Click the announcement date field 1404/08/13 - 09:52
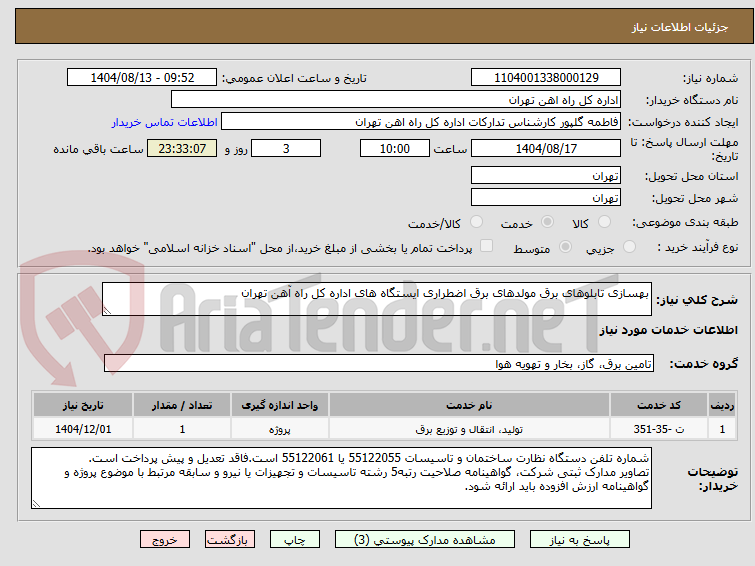755x566 pixels. point(142,78)
